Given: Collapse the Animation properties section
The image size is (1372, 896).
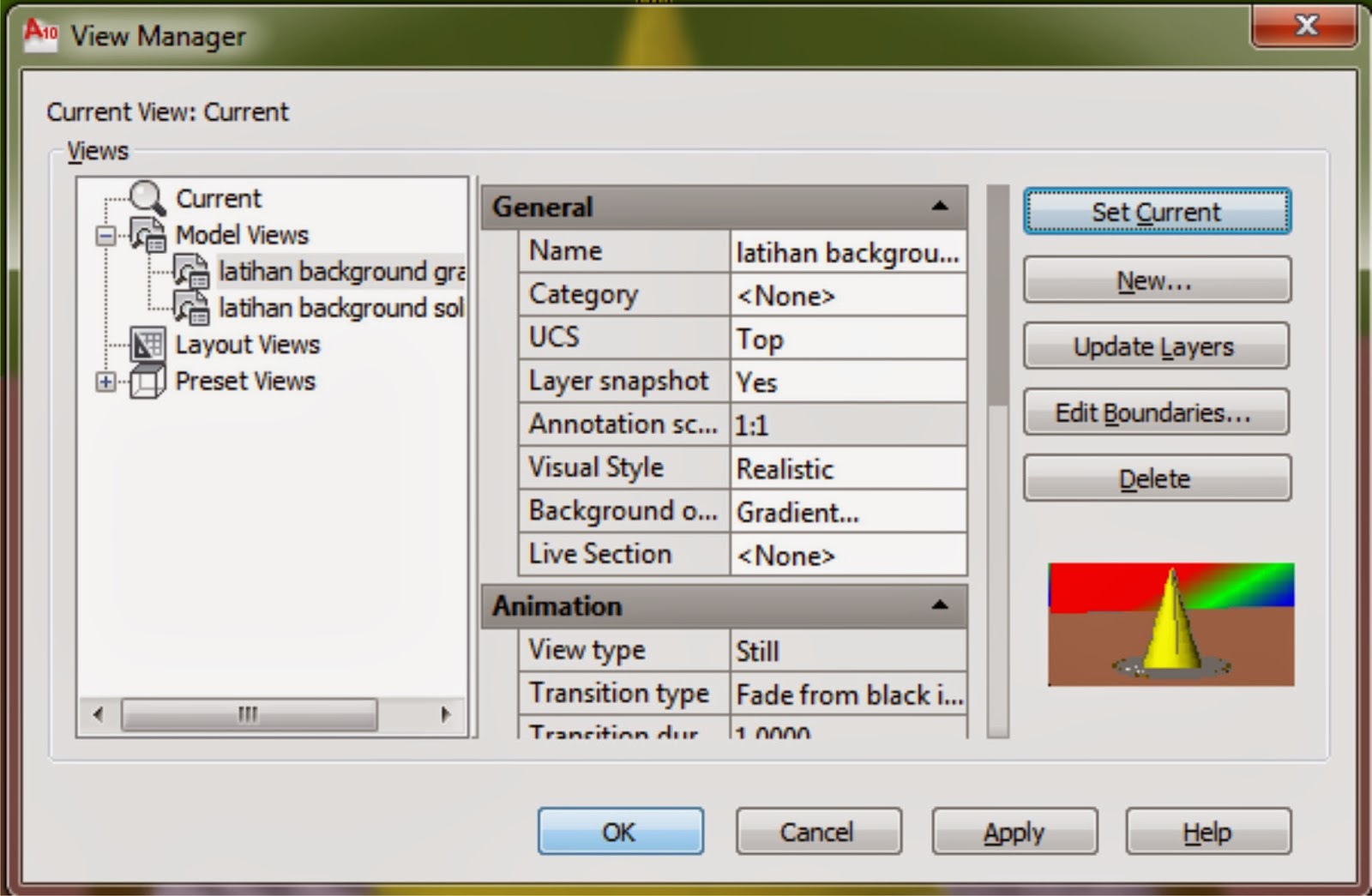Looking at the screenshot, I should click(941, 605).
